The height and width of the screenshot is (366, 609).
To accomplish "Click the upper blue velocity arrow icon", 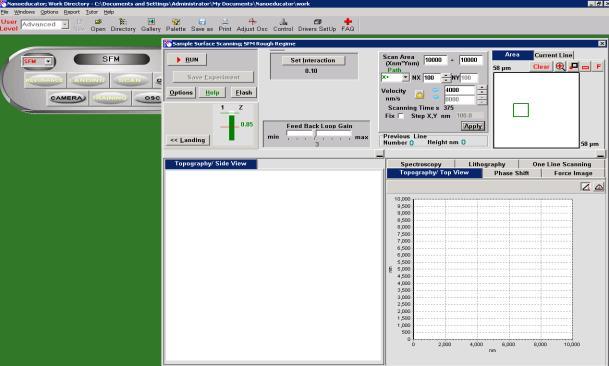I will [x=436, y=90].
